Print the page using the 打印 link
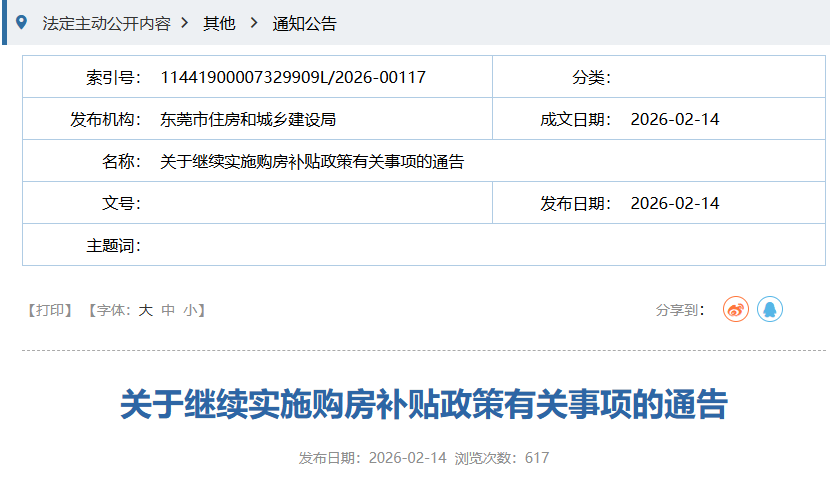 49,311
